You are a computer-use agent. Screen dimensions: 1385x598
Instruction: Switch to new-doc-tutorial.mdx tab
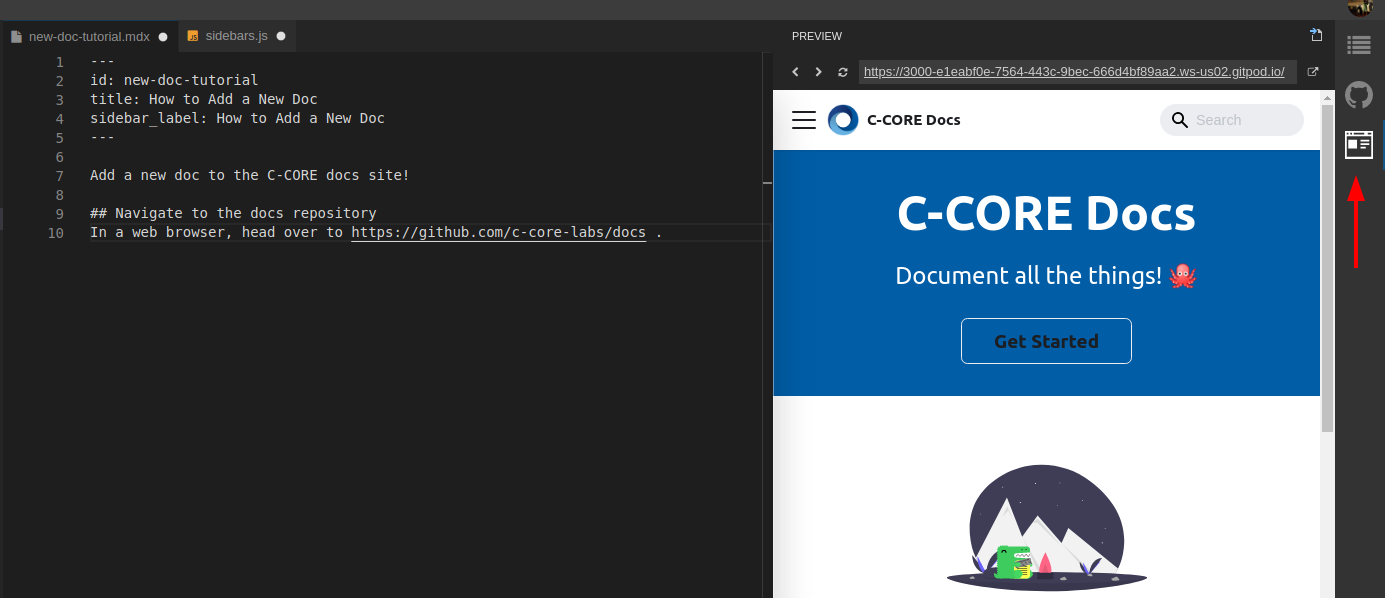click(88, 36)
